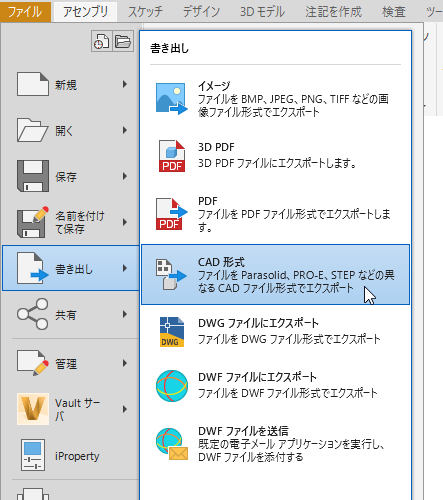Expand the 保存 submenu arrow
This screenshot has height=500, width=443.
(125, 176)
